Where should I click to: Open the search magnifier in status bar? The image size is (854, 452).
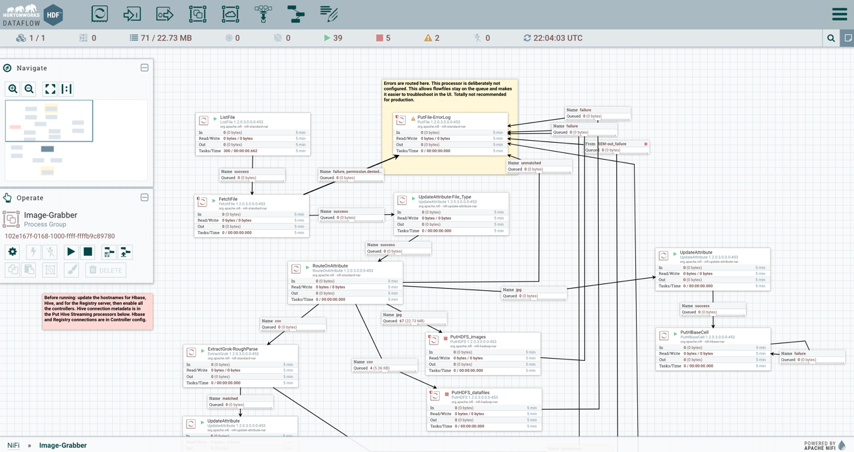pyautogui.click(x=831, y=38)
